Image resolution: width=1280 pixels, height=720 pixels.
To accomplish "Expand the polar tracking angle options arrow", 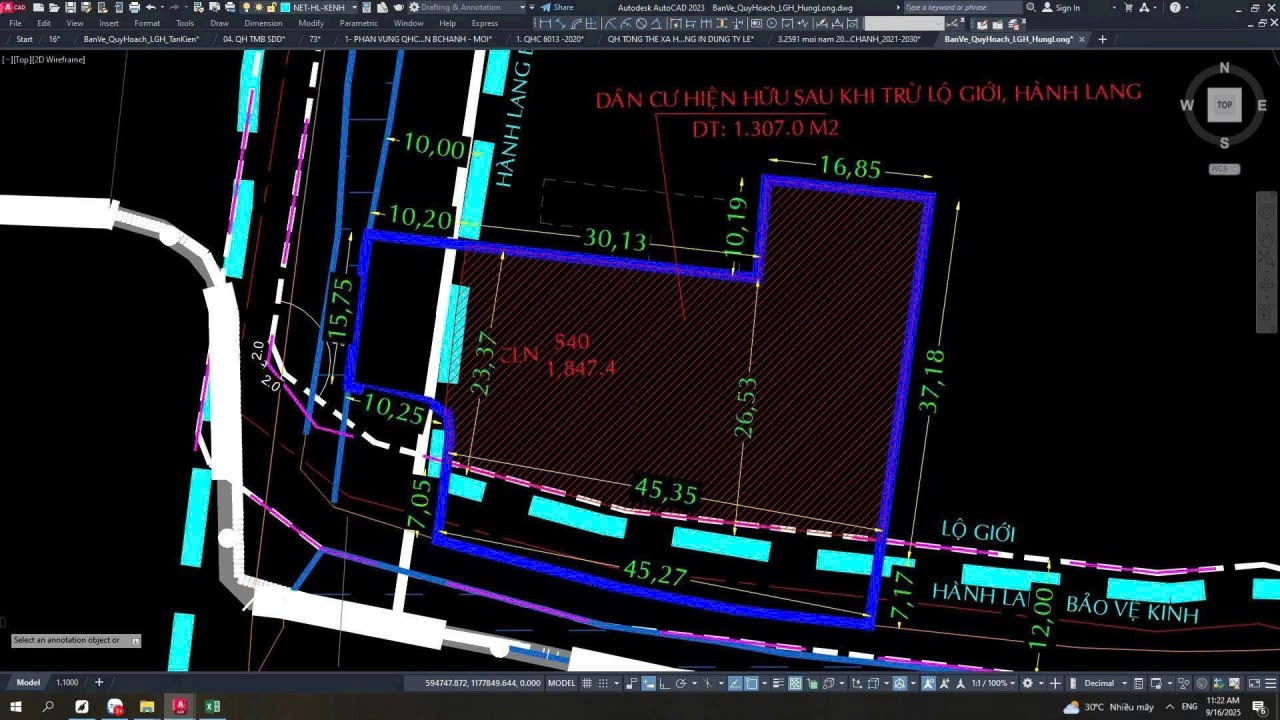I will 694,683.
